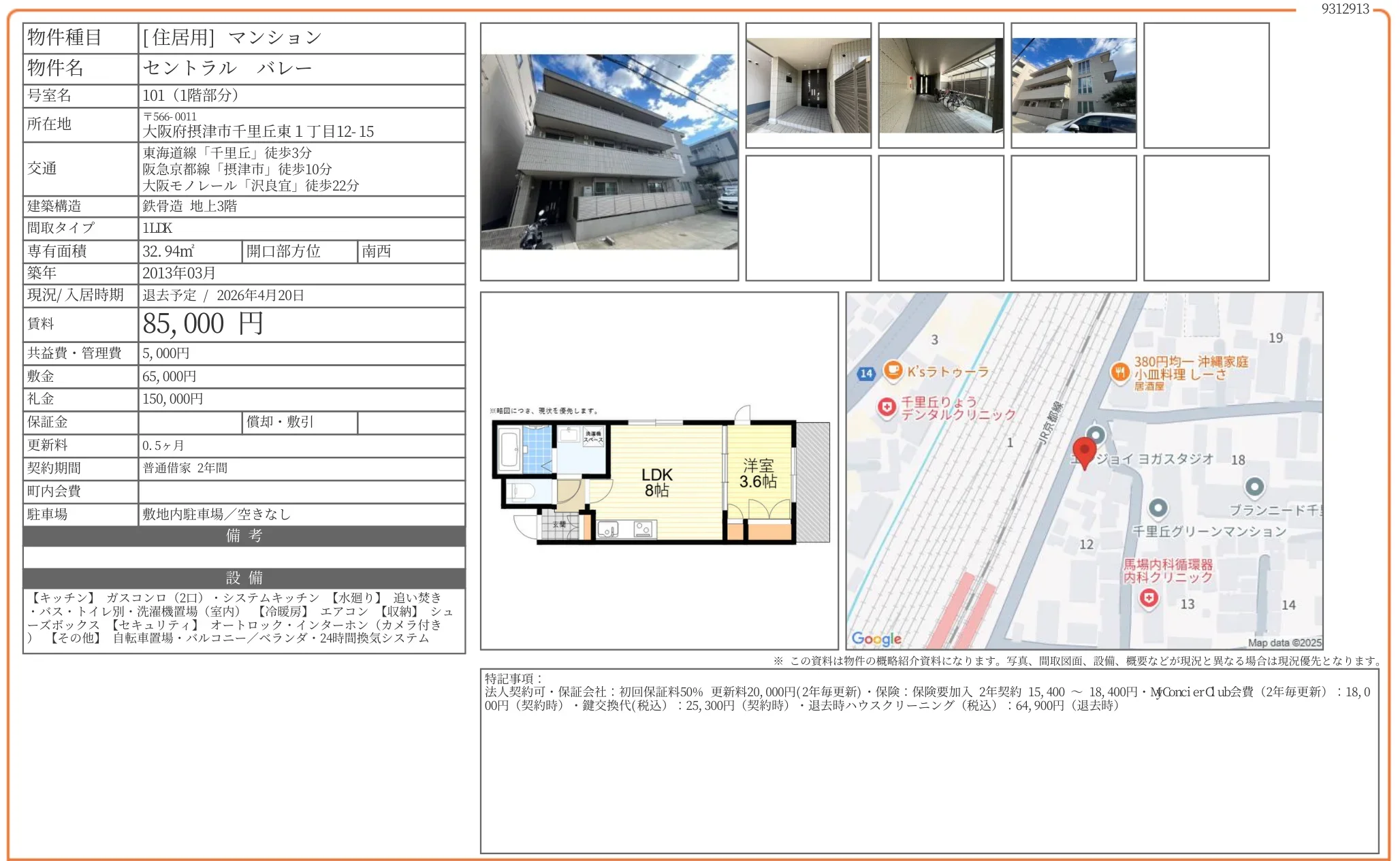1400x861 pixels.
Task: Click the red location pin on map
Action: (1084, 451)
